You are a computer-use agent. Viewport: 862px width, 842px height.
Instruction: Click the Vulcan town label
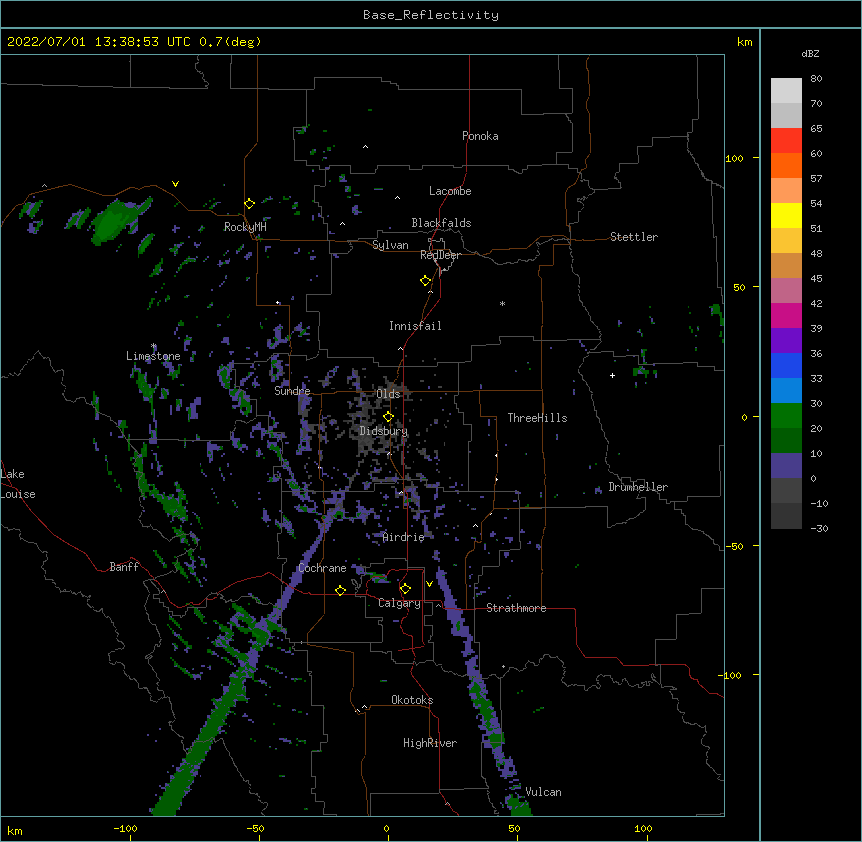pos(543,792)
